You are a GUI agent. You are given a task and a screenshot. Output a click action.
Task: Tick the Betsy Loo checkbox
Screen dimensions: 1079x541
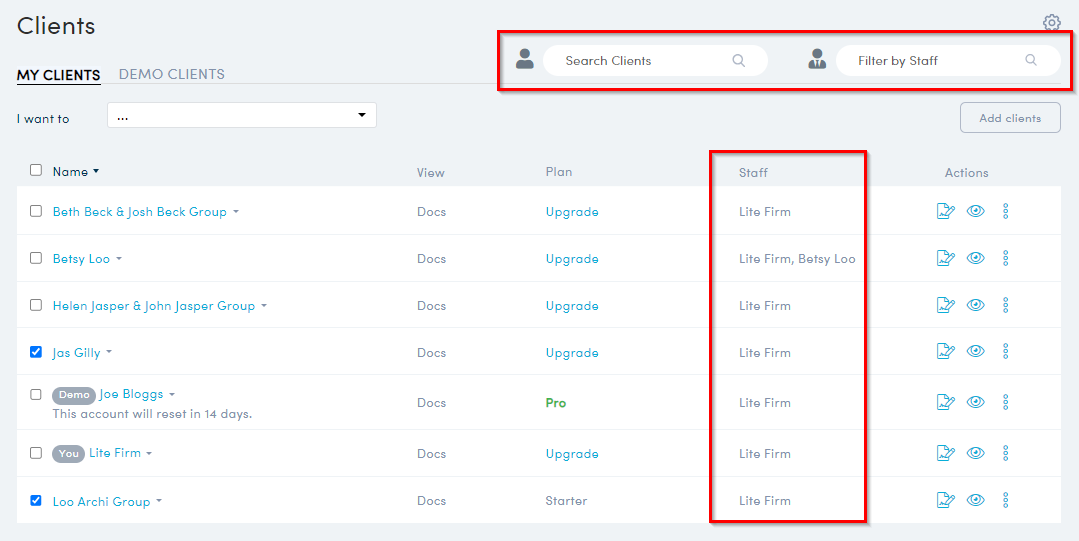(36, 258)
